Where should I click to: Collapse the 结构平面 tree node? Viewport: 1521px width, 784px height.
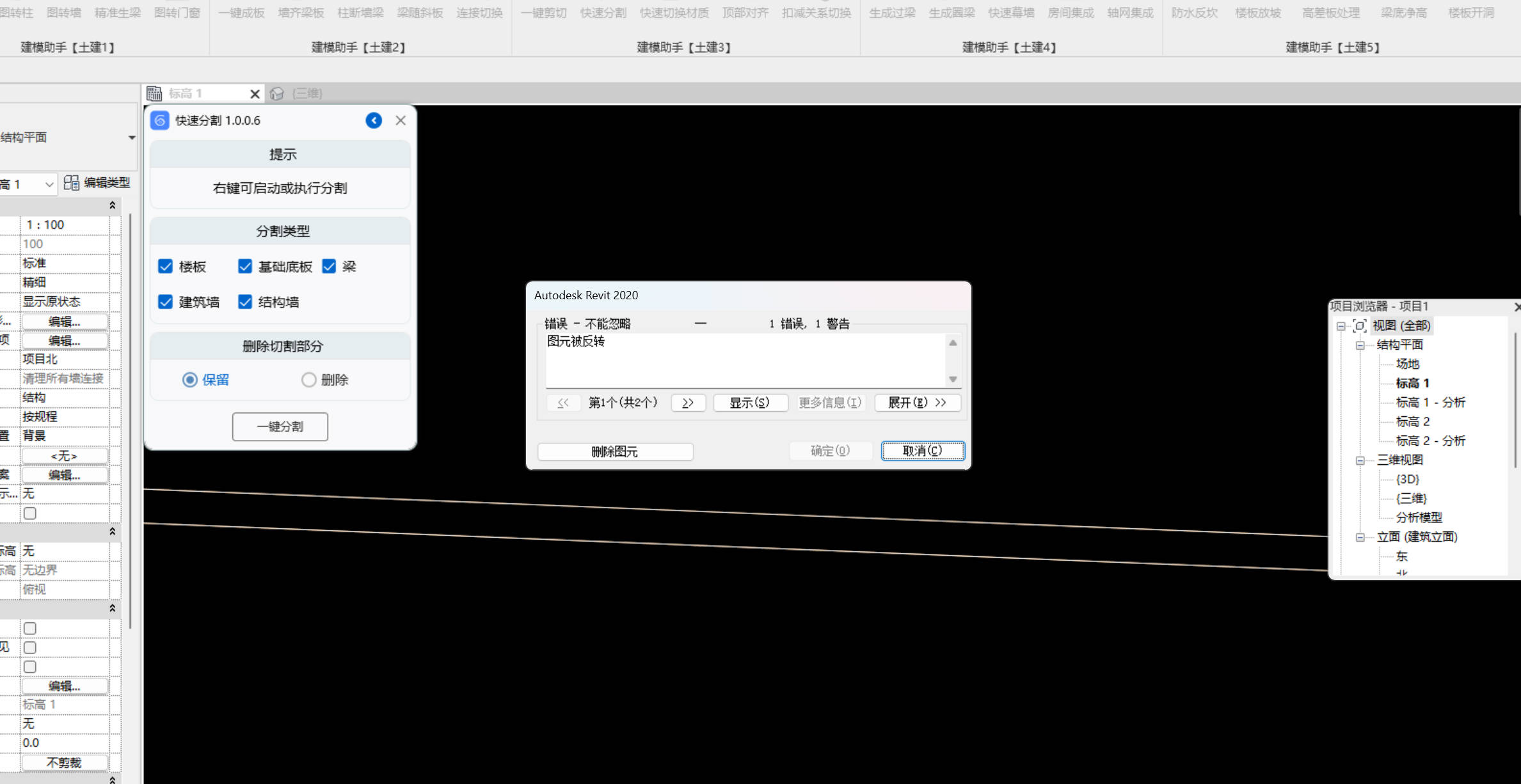pyautogui.click(x=1360, y=345)
